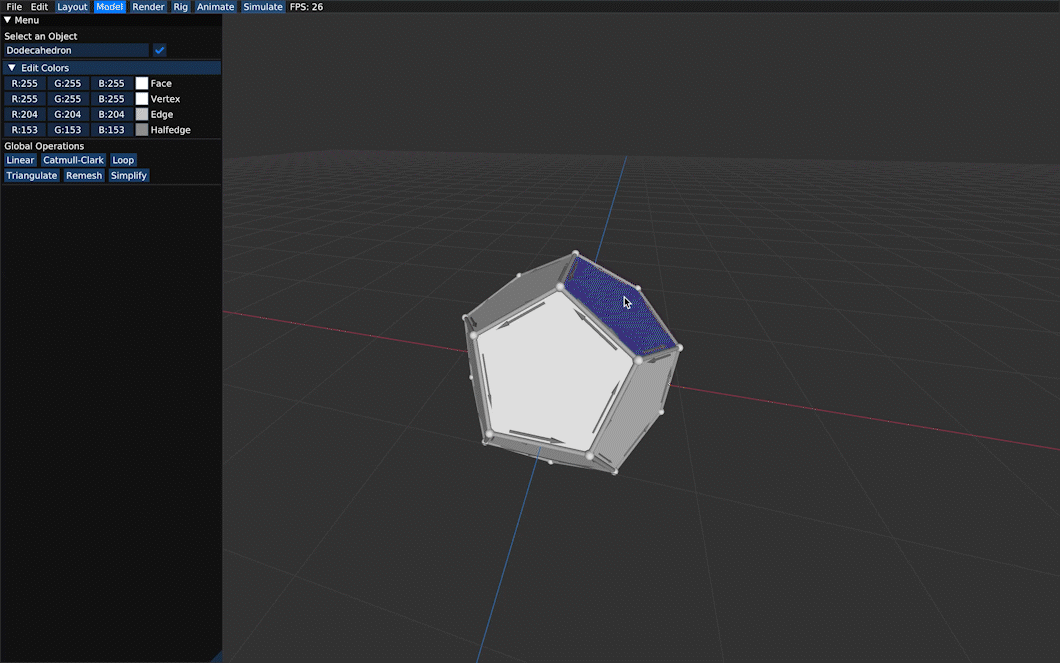
Task: Switch to Rig mode
Action: tap(180, 7)
